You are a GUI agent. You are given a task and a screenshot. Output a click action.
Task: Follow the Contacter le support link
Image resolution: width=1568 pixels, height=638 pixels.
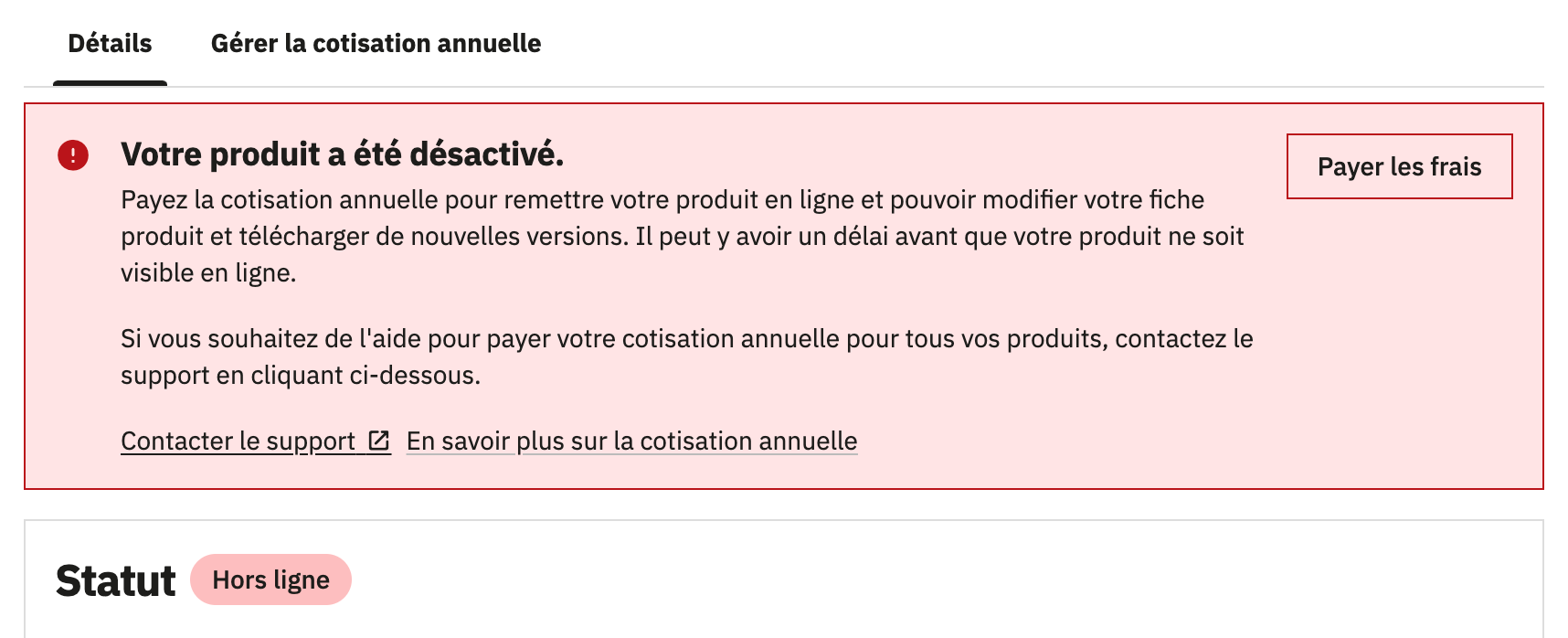238,441
